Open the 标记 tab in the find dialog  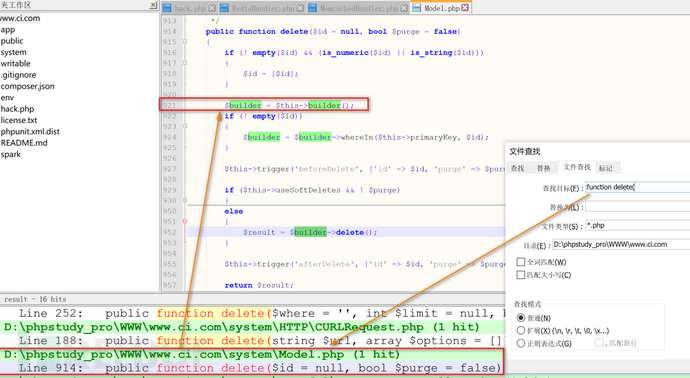(x=606, y=168)
